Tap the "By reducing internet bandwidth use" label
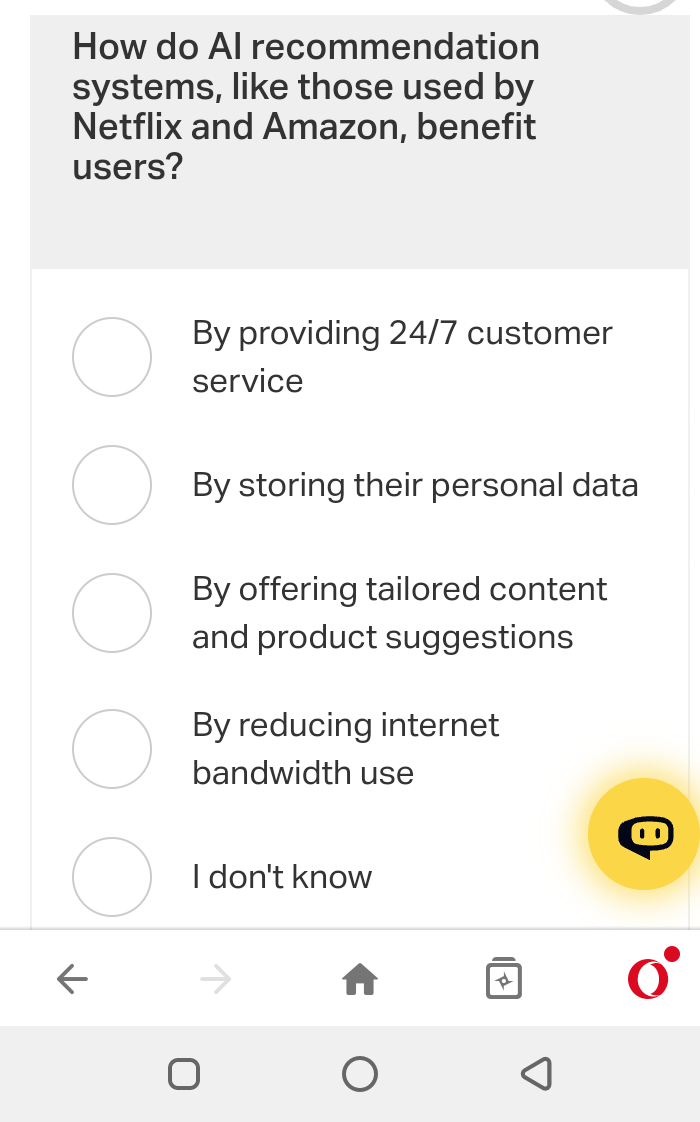700x1122 pixels. coord(345,749)
